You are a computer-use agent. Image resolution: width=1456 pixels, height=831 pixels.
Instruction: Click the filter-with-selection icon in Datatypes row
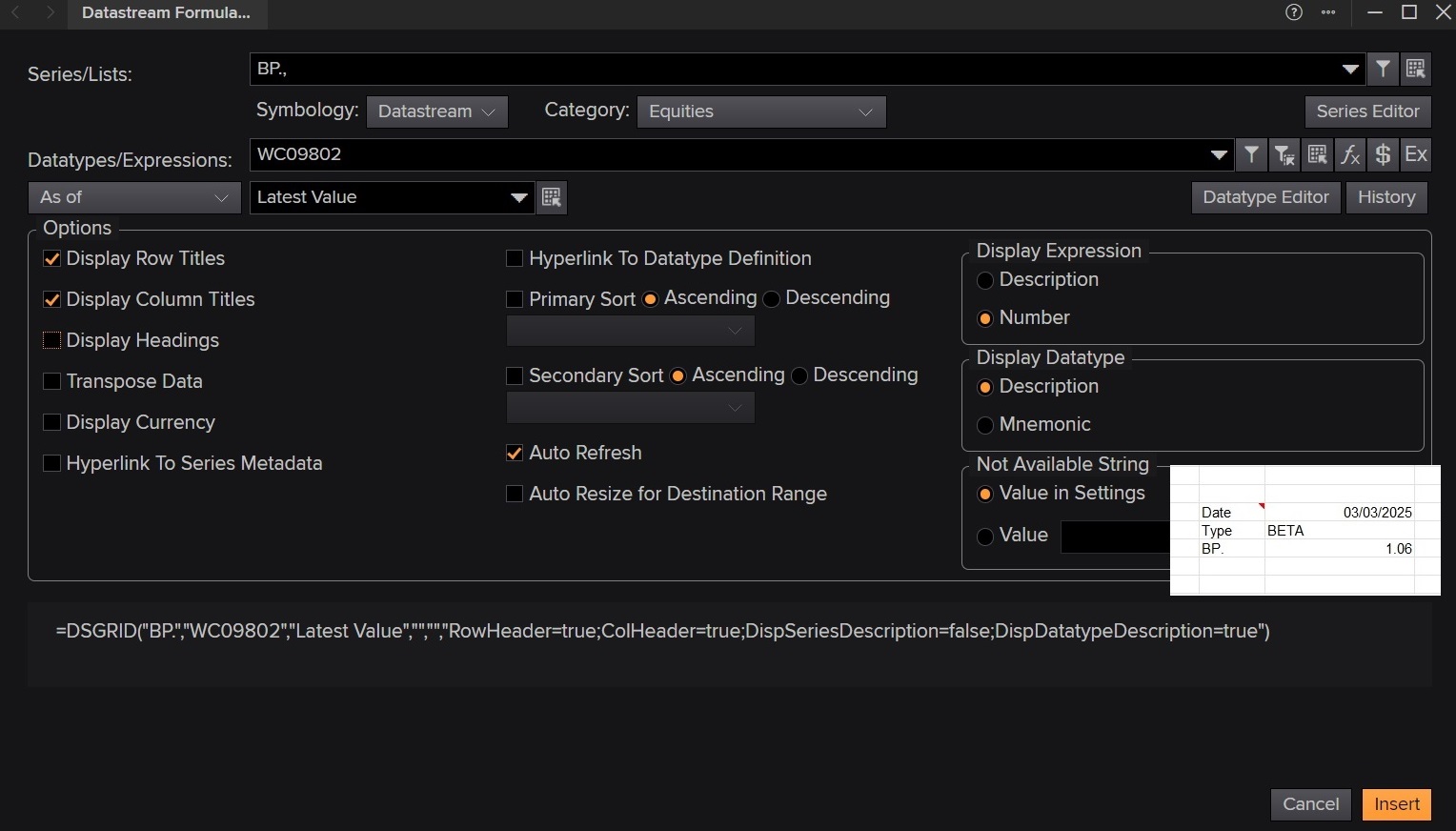(x=1284, y=154)
